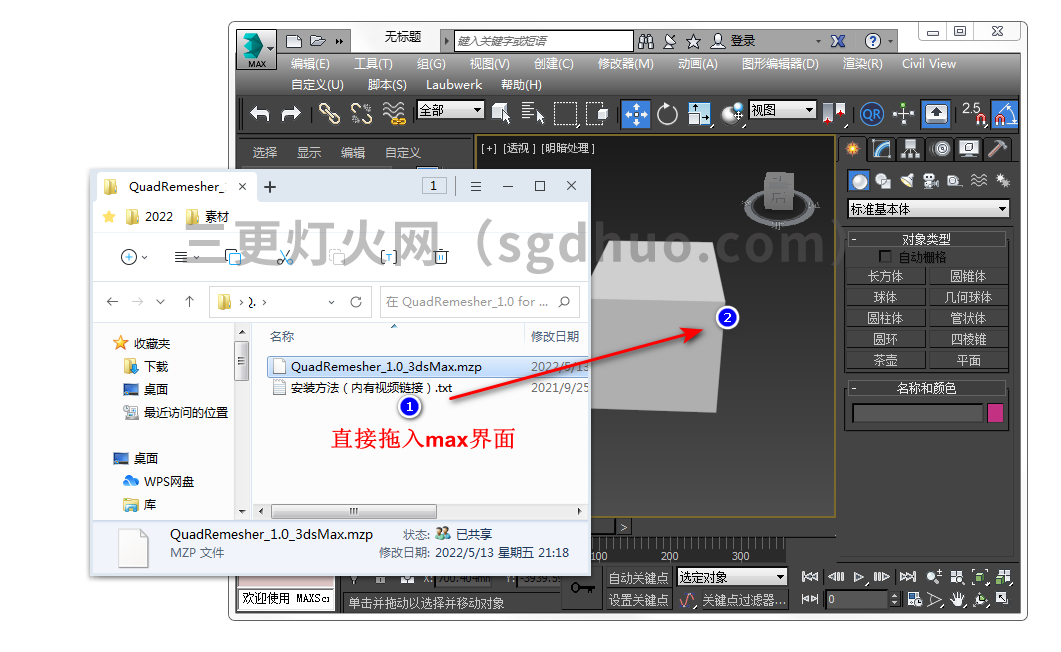Viewport: 1061px width, 652px height.
Task: Open the 选定对象 key filter dropdown
Action: point(732,577)
